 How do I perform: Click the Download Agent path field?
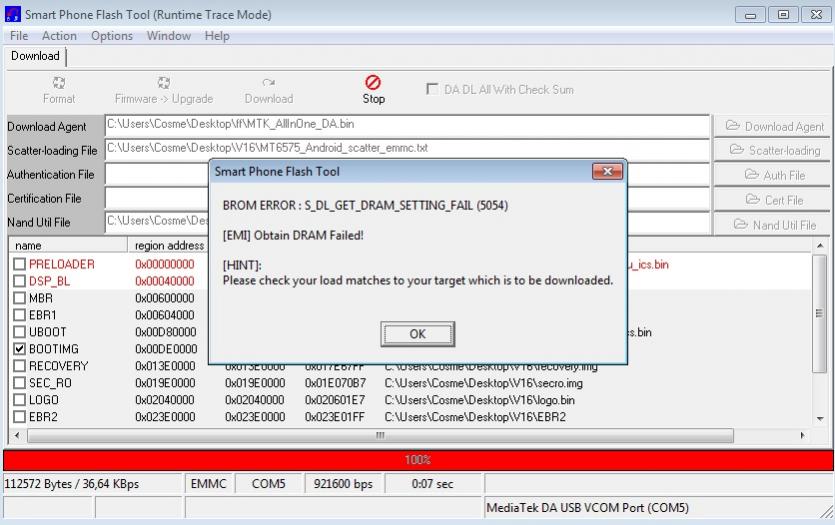tap(407, 126)
